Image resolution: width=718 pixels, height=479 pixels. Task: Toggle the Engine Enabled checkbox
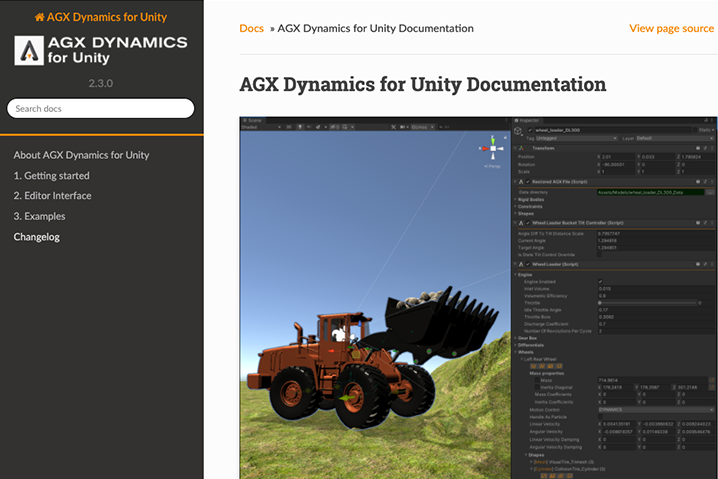pyautogui.click(x=600, y=282)
